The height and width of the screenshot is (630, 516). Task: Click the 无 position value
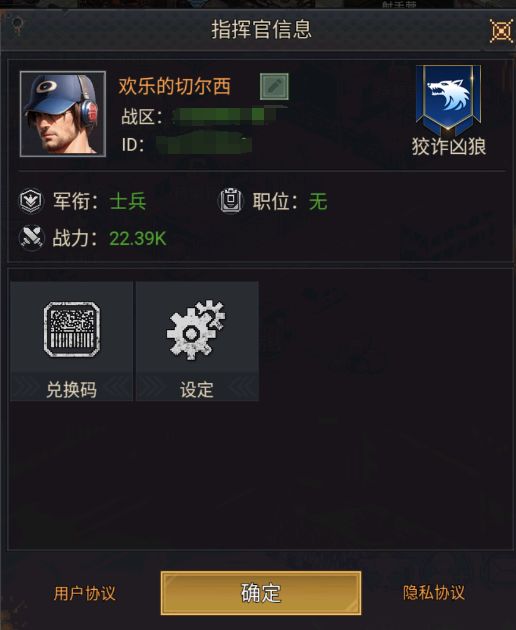point(318,201)
